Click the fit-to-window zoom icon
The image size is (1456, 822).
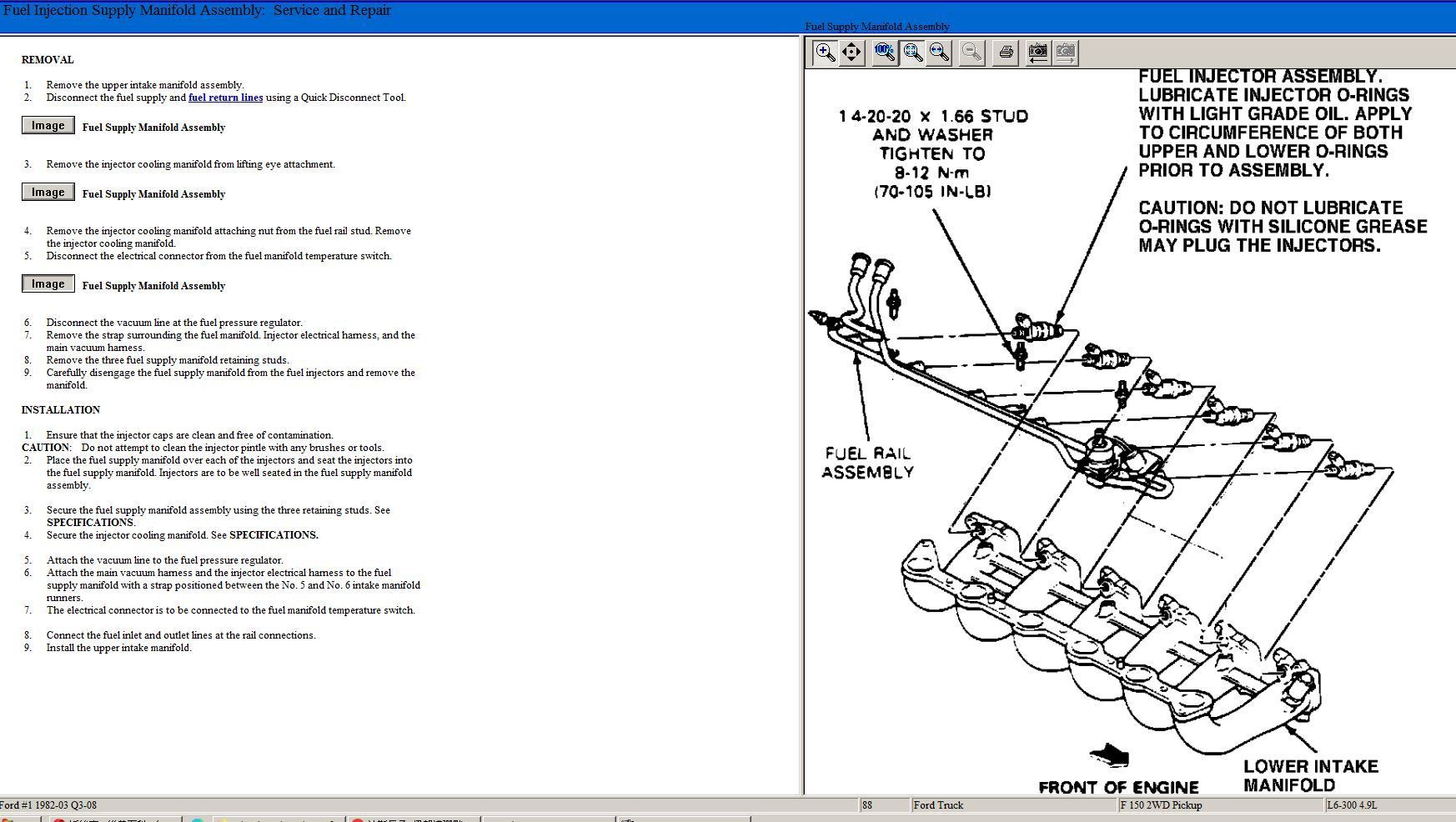coord(912,53)
